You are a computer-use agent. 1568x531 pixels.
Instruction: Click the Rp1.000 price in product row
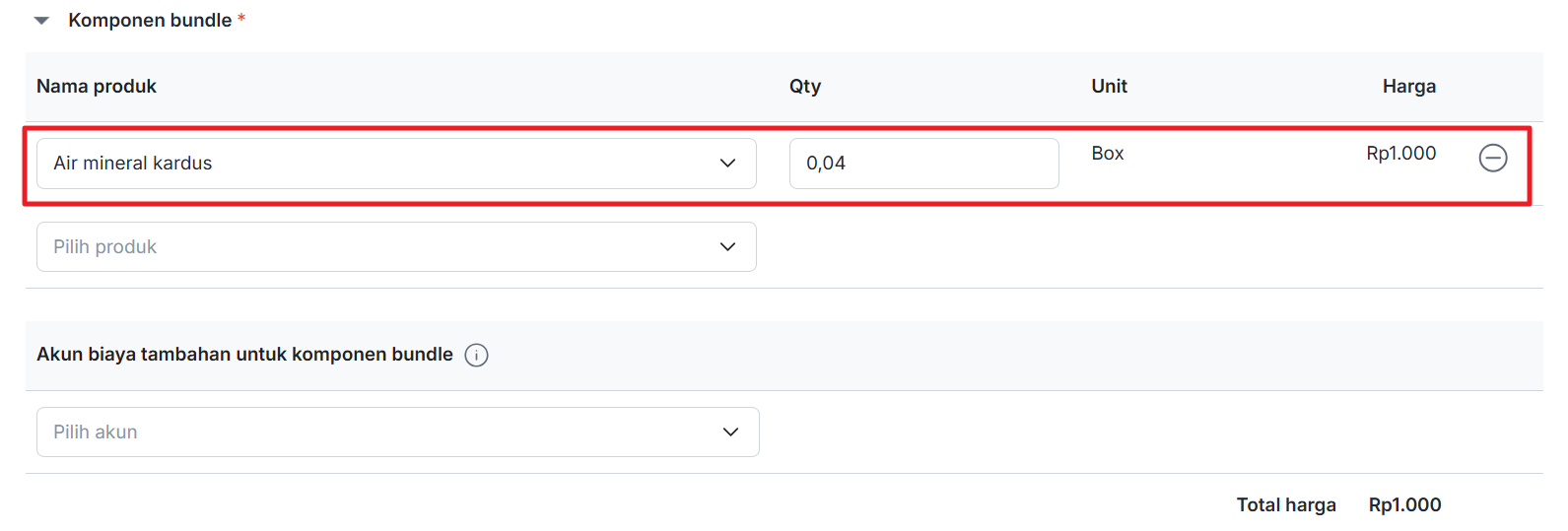[1400, 154]
